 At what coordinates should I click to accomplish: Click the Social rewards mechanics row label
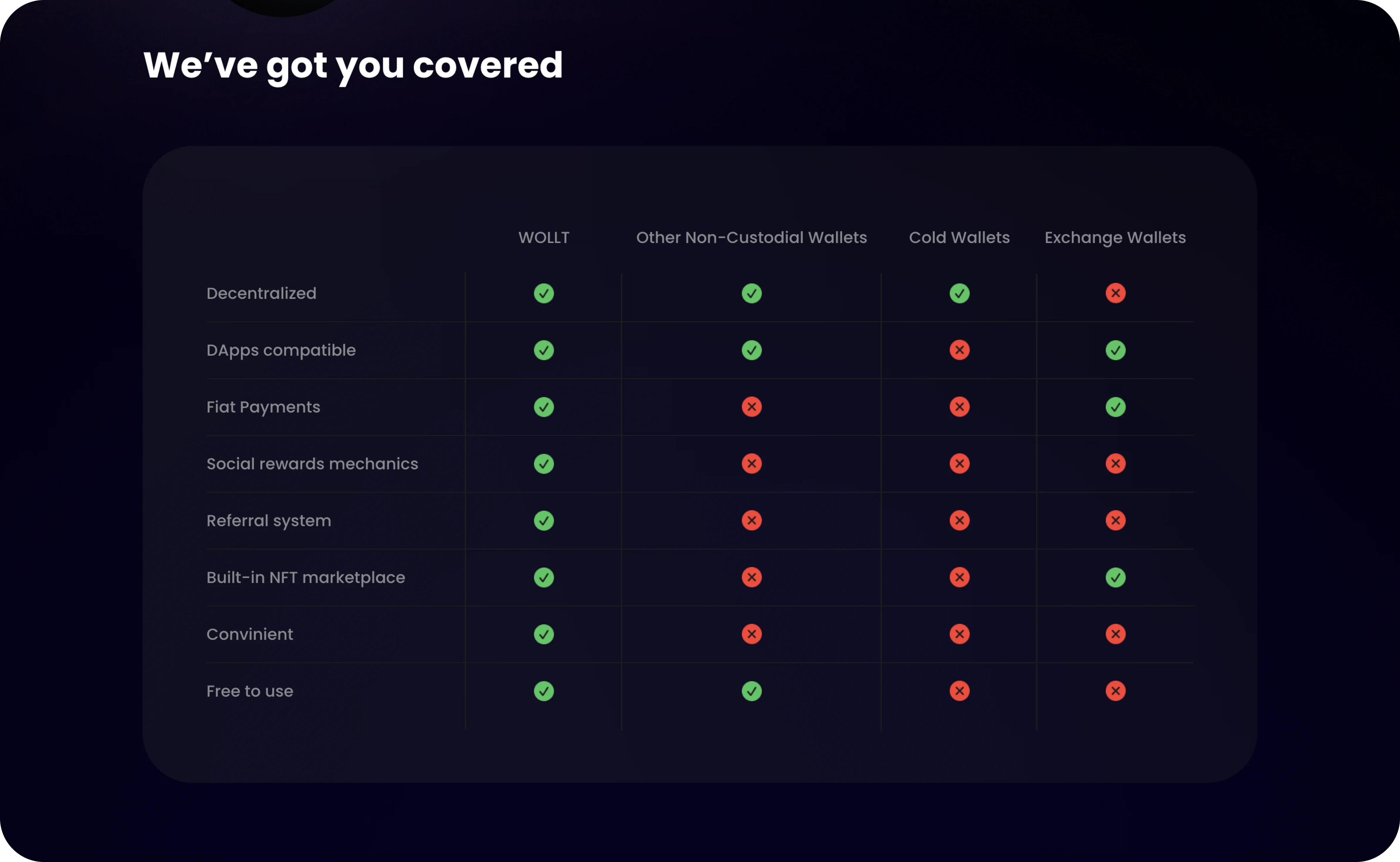[312, 463]
